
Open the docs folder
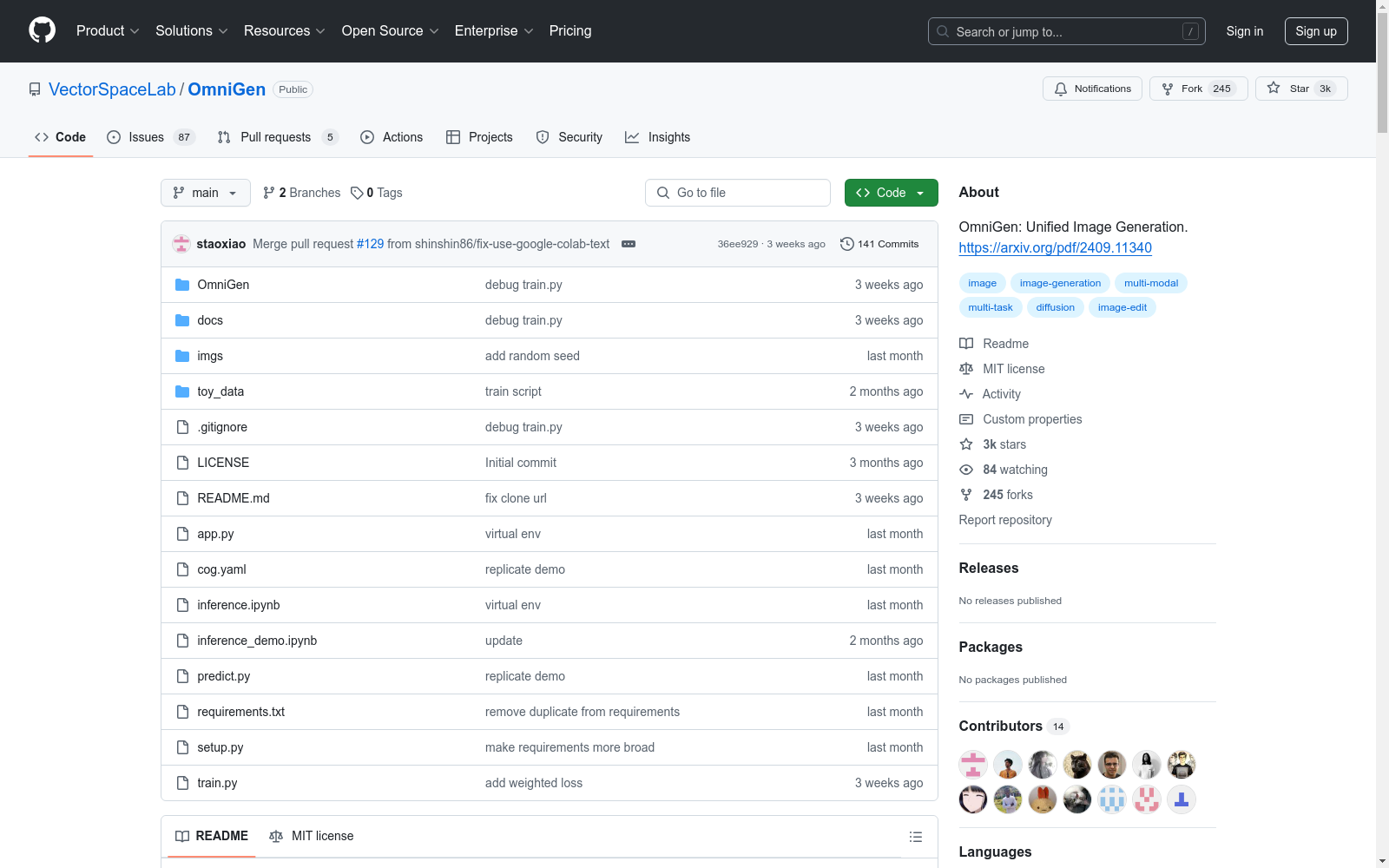click(210, 320)
